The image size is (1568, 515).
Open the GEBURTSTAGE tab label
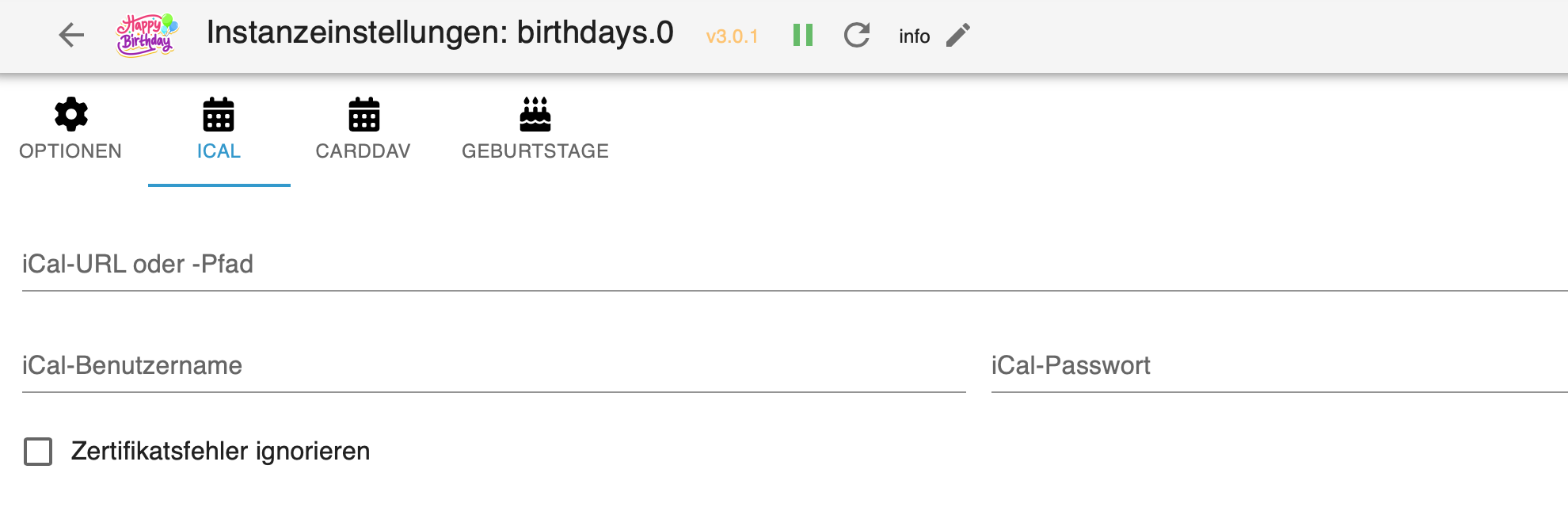pos(535,151)
